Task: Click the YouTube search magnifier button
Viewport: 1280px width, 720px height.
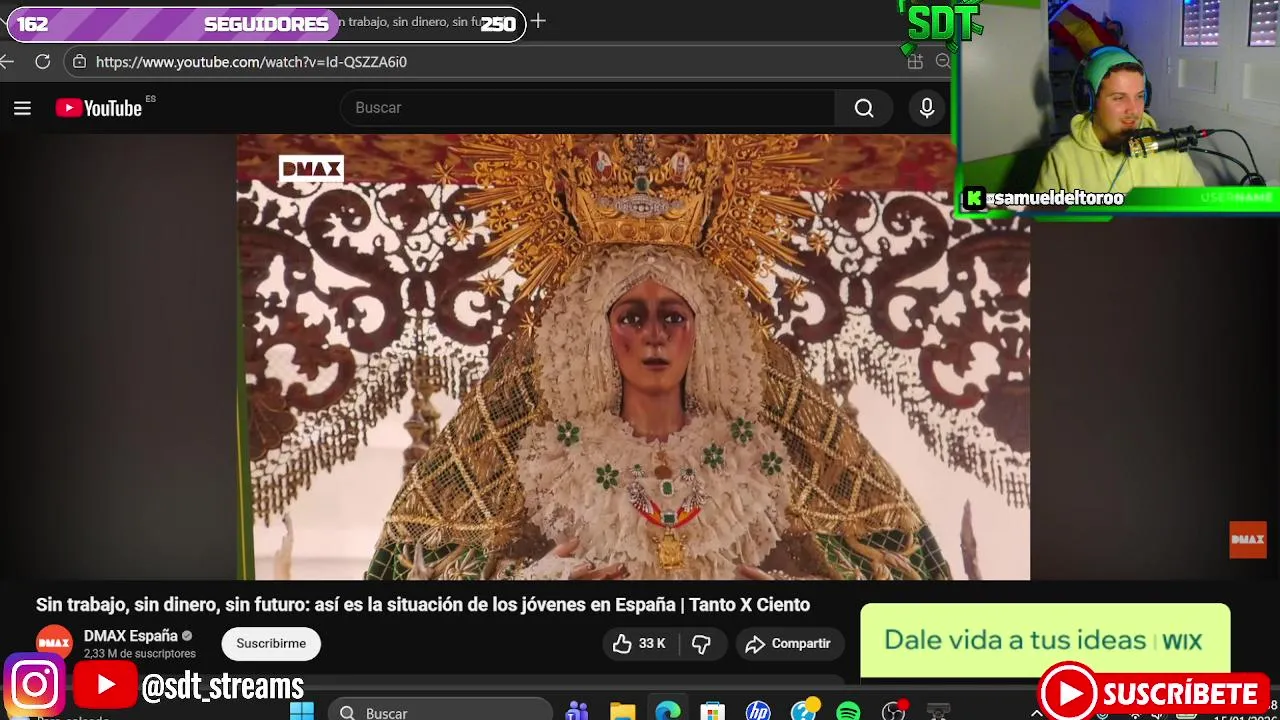Action: pyautogui.click(x=864, y=108)
